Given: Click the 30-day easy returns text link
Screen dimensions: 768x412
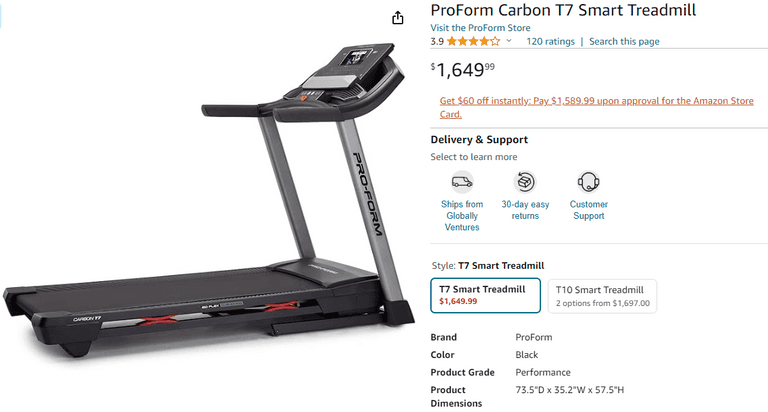Looking at the screenshot, I should click(x=525, y=210).
